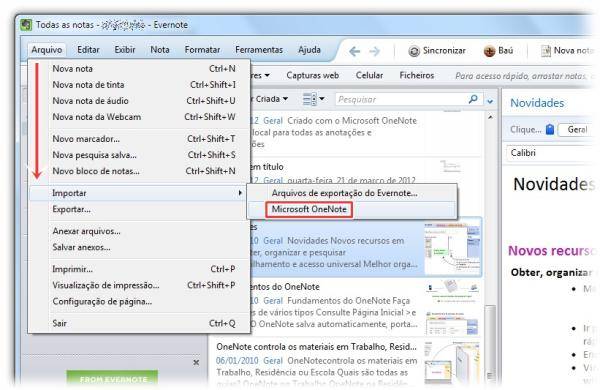The image size is (600, 390).
Task: Click the FROM EVERNOTE green button
Action: click(x=112, y=379)
